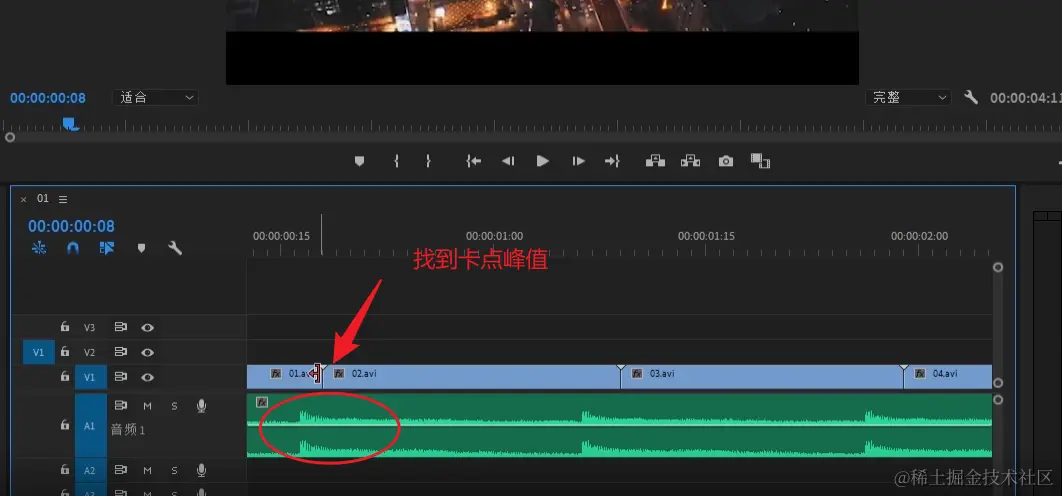Open the 01 timeline panel menu
This screenshot has width=1062, height=496.
(x=63, y=199)
